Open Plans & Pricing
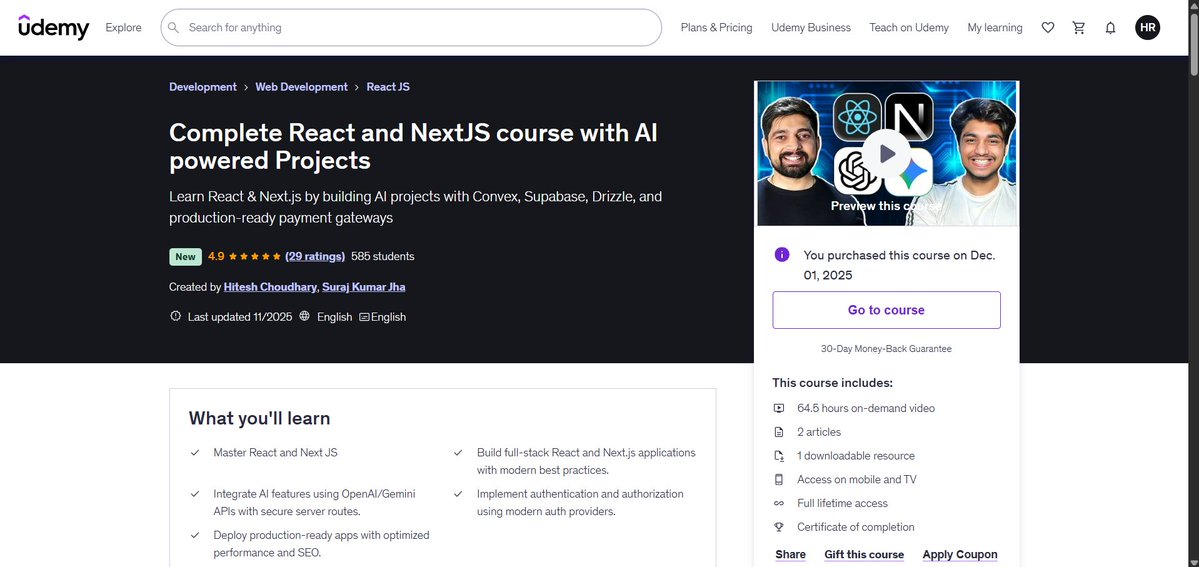 pos(716,28)
